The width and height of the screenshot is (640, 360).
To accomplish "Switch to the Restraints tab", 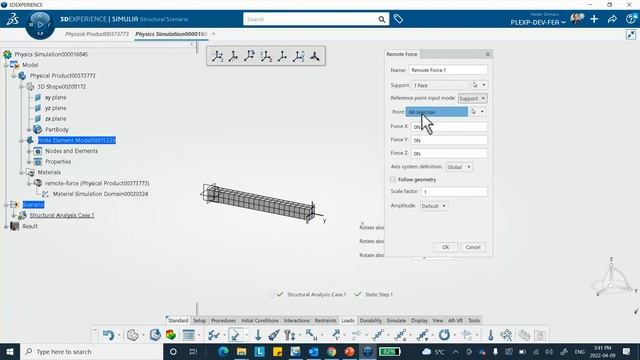I will pos(325,320).
